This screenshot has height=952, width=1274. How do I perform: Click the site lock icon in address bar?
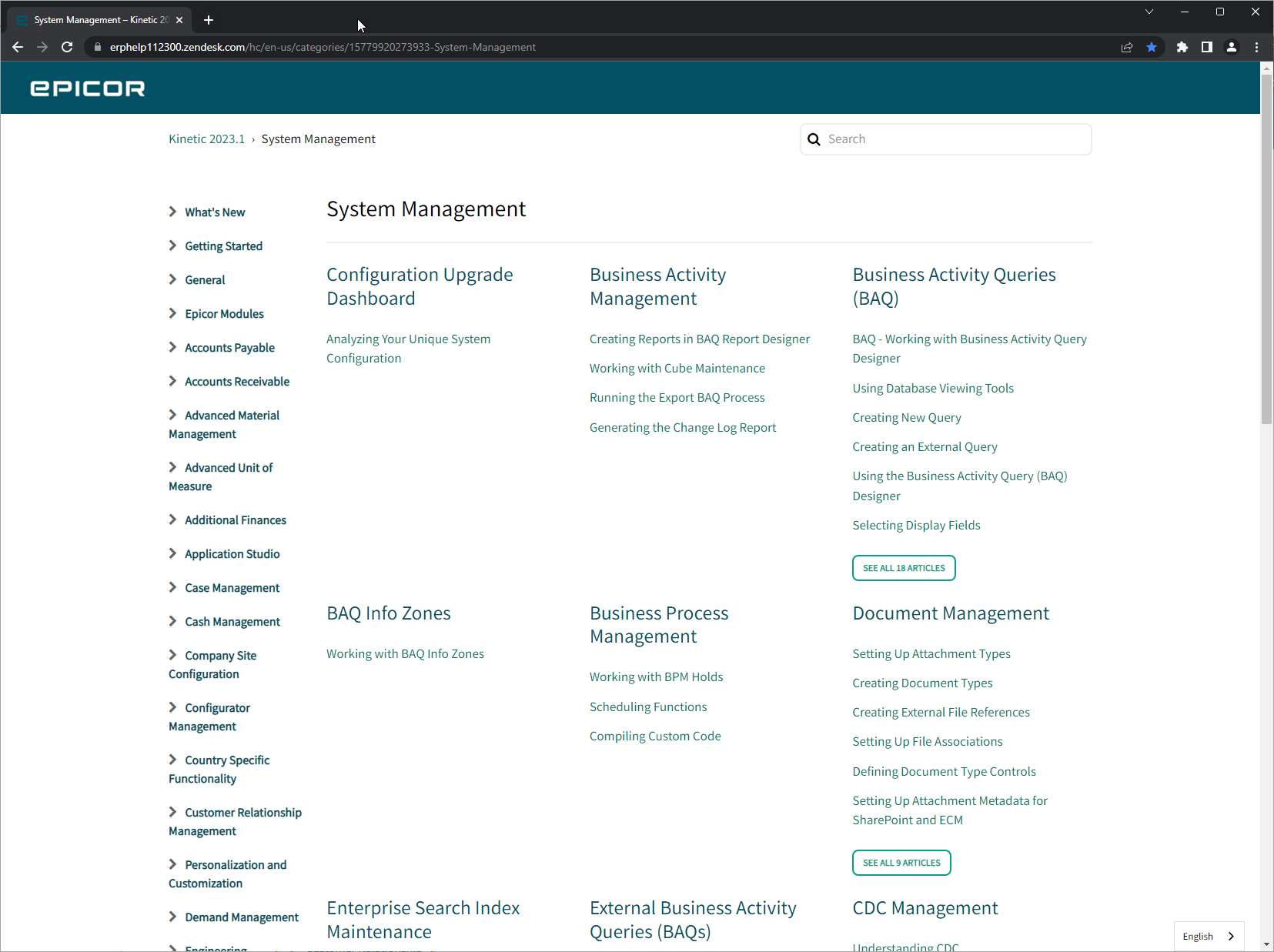(x=97, y=47)
